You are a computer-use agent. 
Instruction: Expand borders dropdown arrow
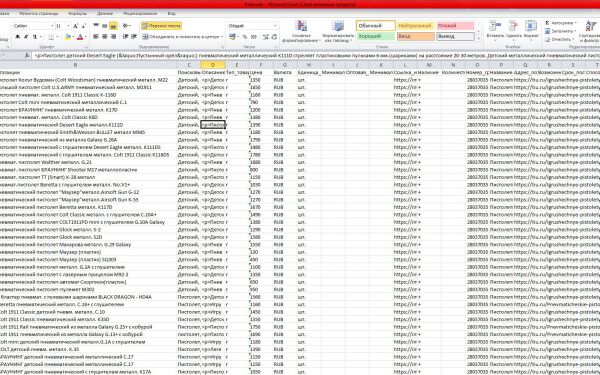click(57, 37)
